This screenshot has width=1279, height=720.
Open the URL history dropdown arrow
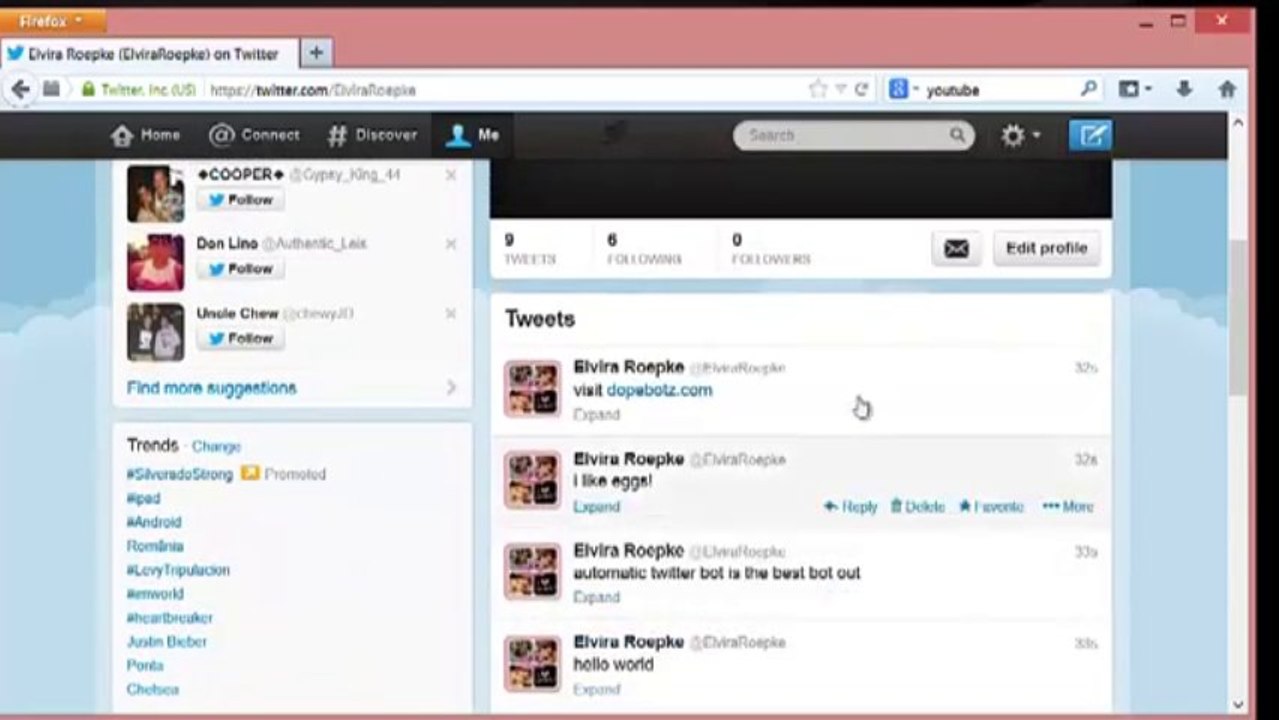point(841,90)
